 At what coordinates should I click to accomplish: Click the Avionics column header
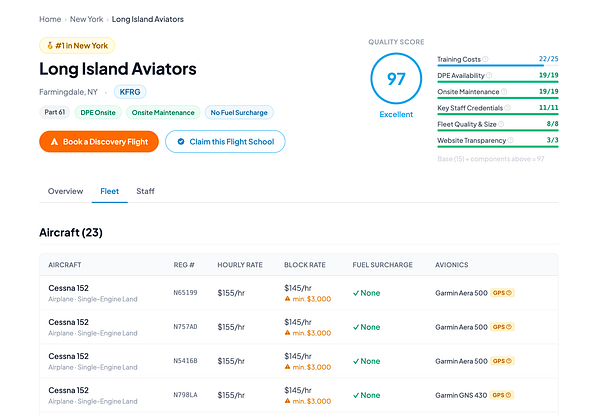click(452, 265)
